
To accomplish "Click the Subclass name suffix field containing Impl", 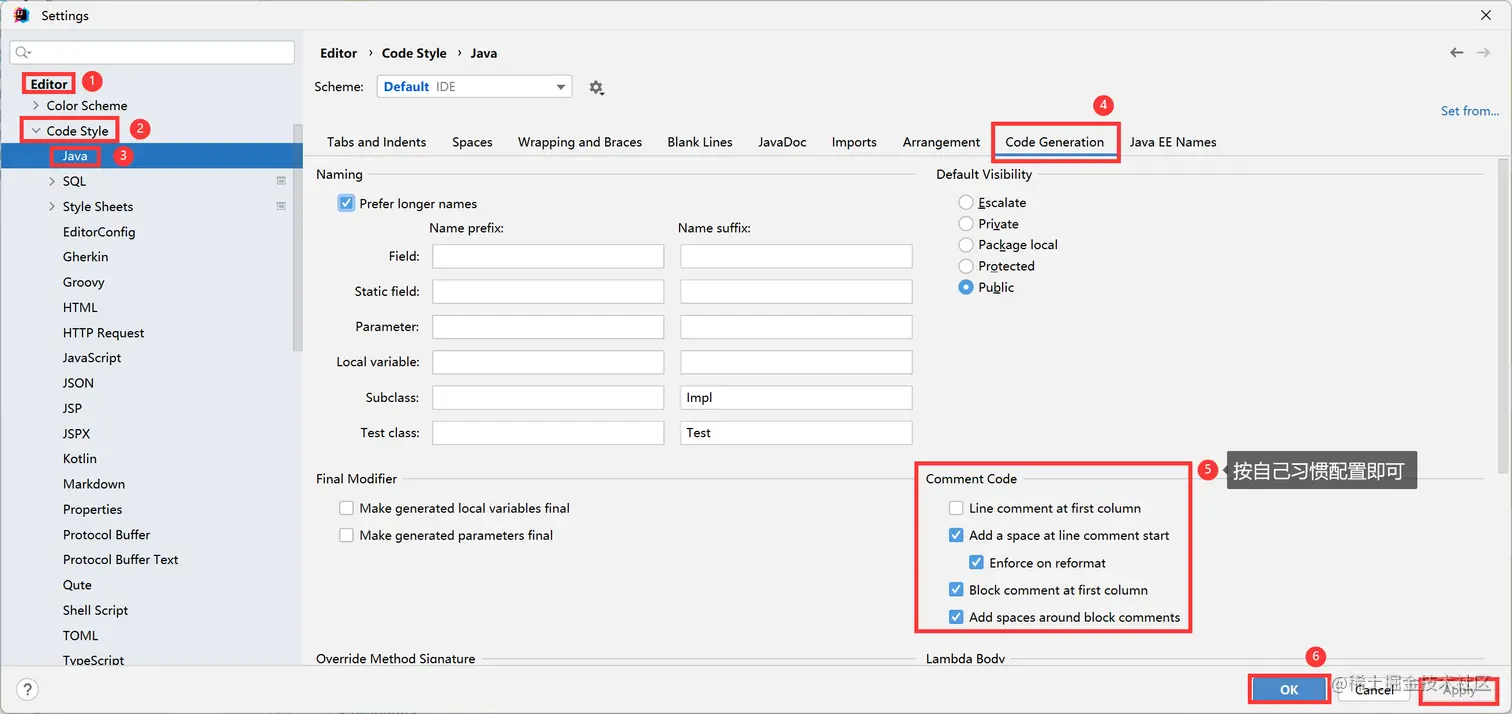I will [796, 397].
